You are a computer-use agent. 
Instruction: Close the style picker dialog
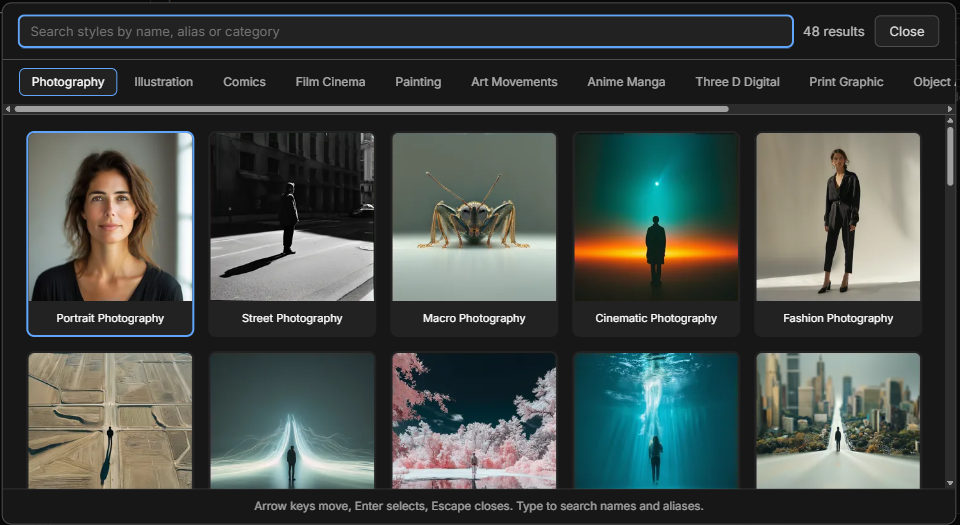pyautogui.click(x=906, y=31)
